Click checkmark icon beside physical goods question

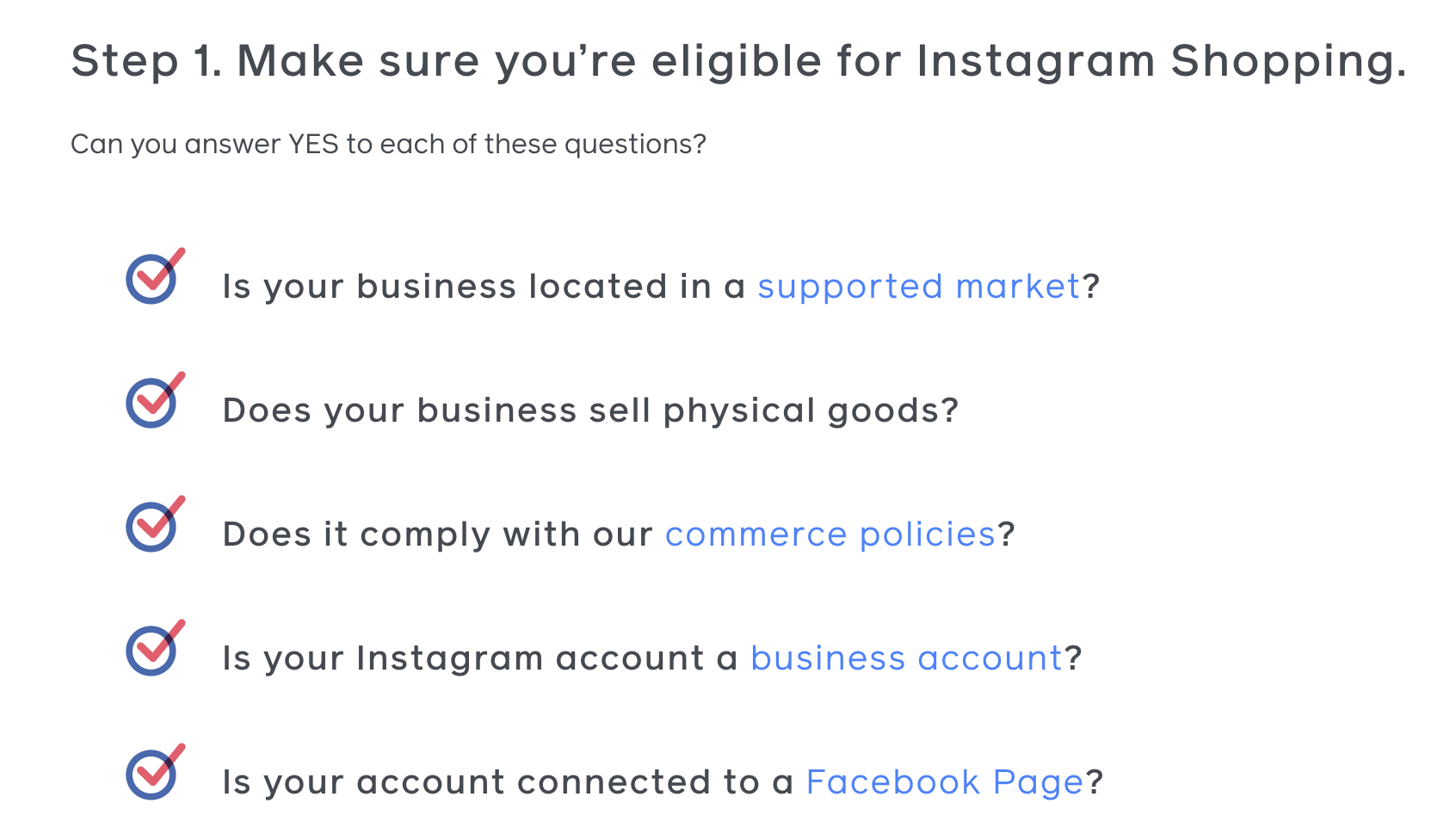pos(155,399)
